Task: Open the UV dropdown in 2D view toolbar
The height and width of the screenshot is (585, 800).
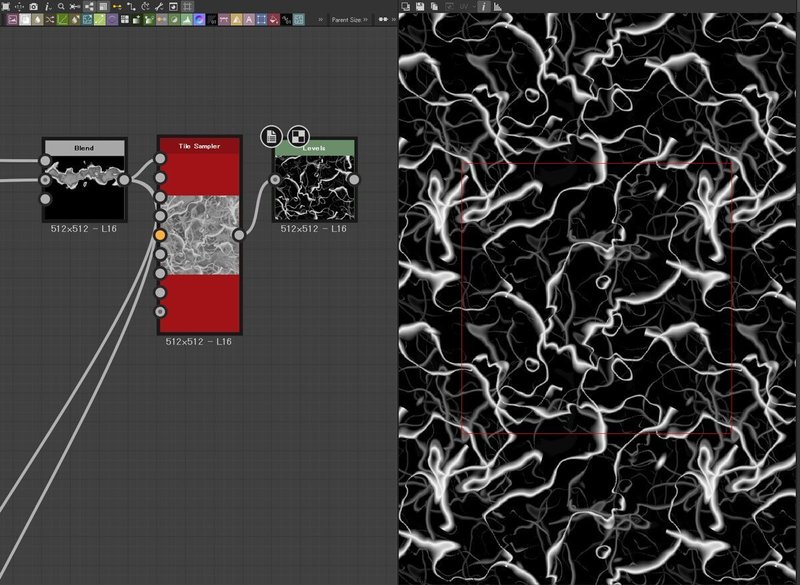Action: [467, 7]
